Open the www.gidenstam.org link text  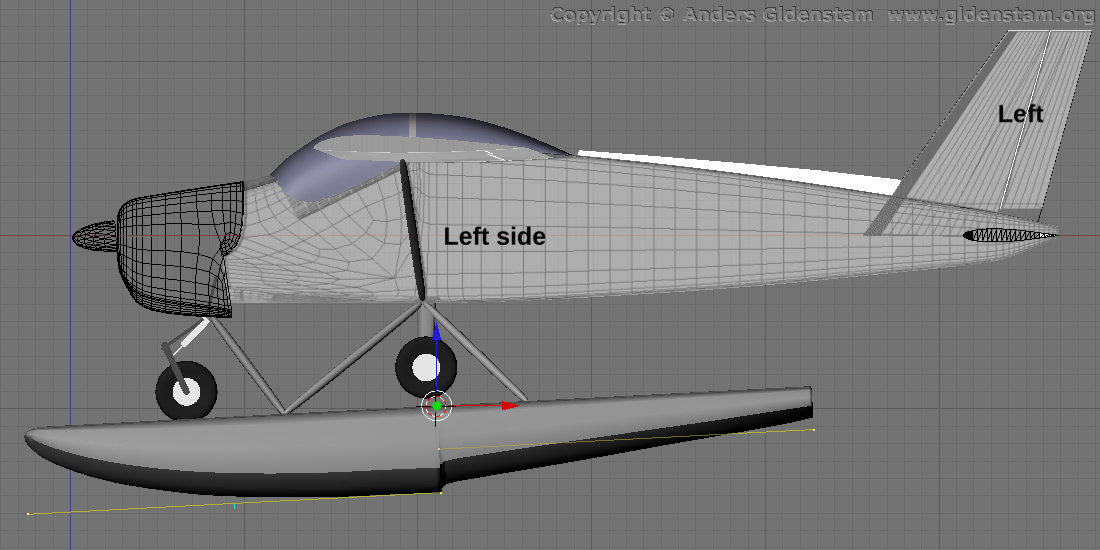[x=991, y=14]
